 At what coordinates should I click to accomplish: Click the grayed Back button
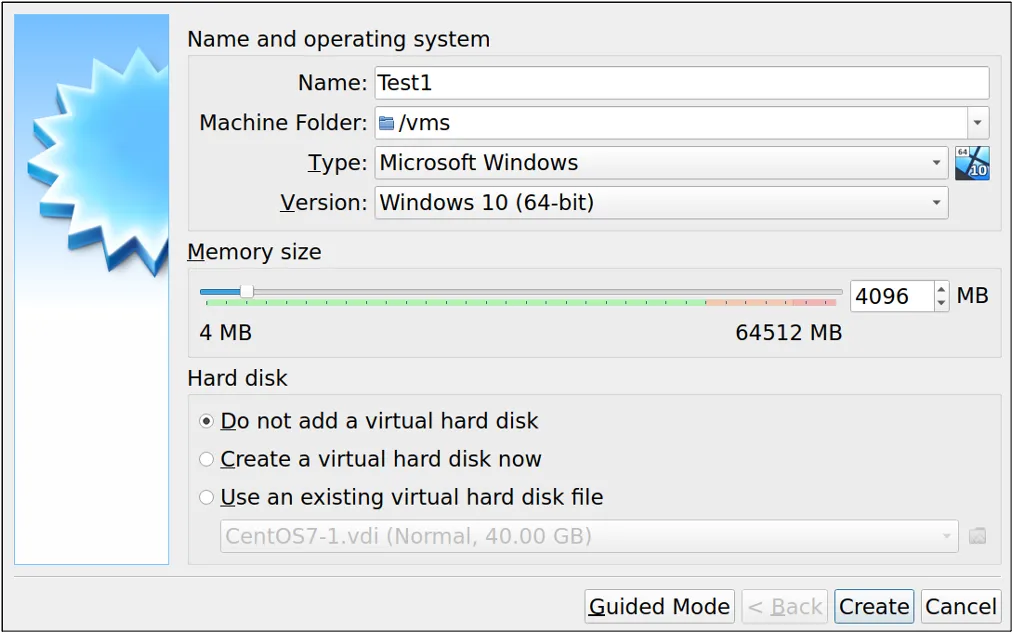785,606
